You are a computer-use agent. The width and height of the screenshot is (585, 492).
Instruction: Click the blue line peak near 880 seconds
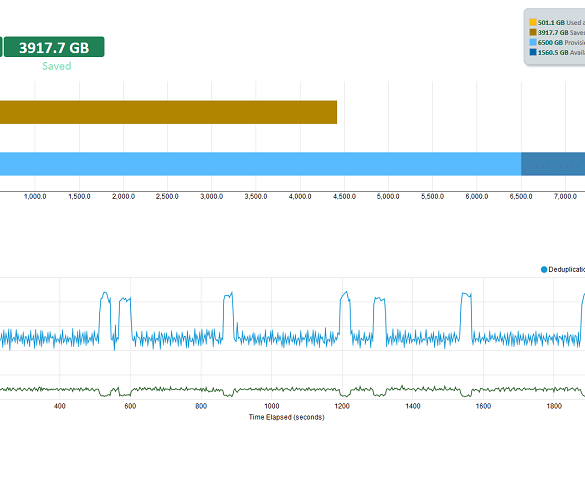point(228,295)
